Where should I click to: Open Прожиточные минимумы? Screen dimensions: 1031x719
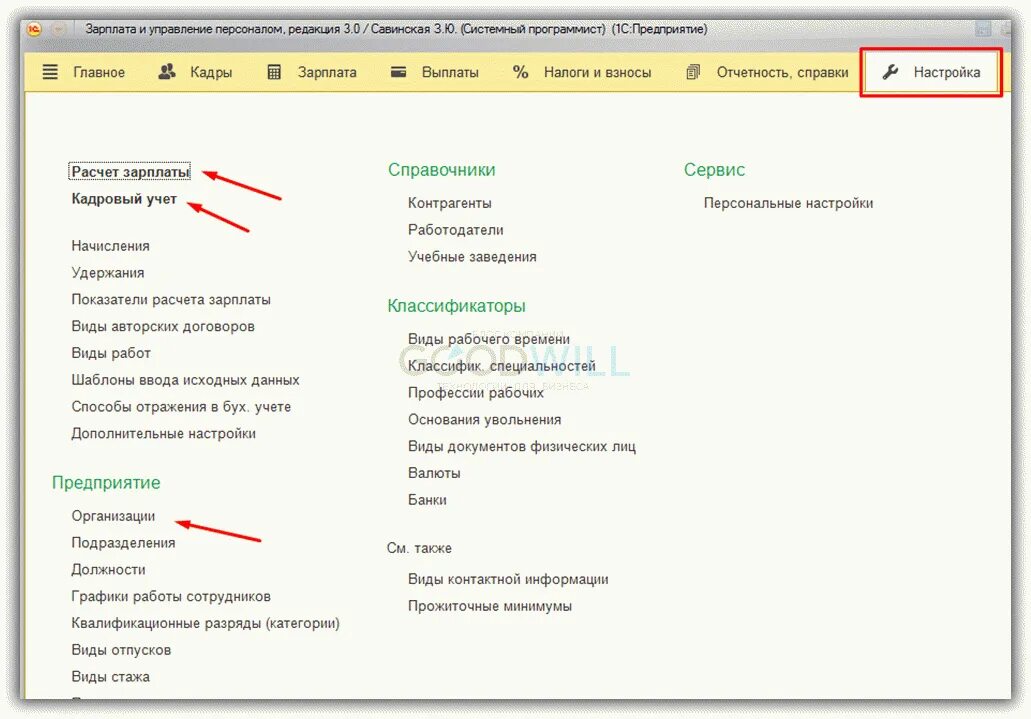pyautogui.click(x=490, y=607)
